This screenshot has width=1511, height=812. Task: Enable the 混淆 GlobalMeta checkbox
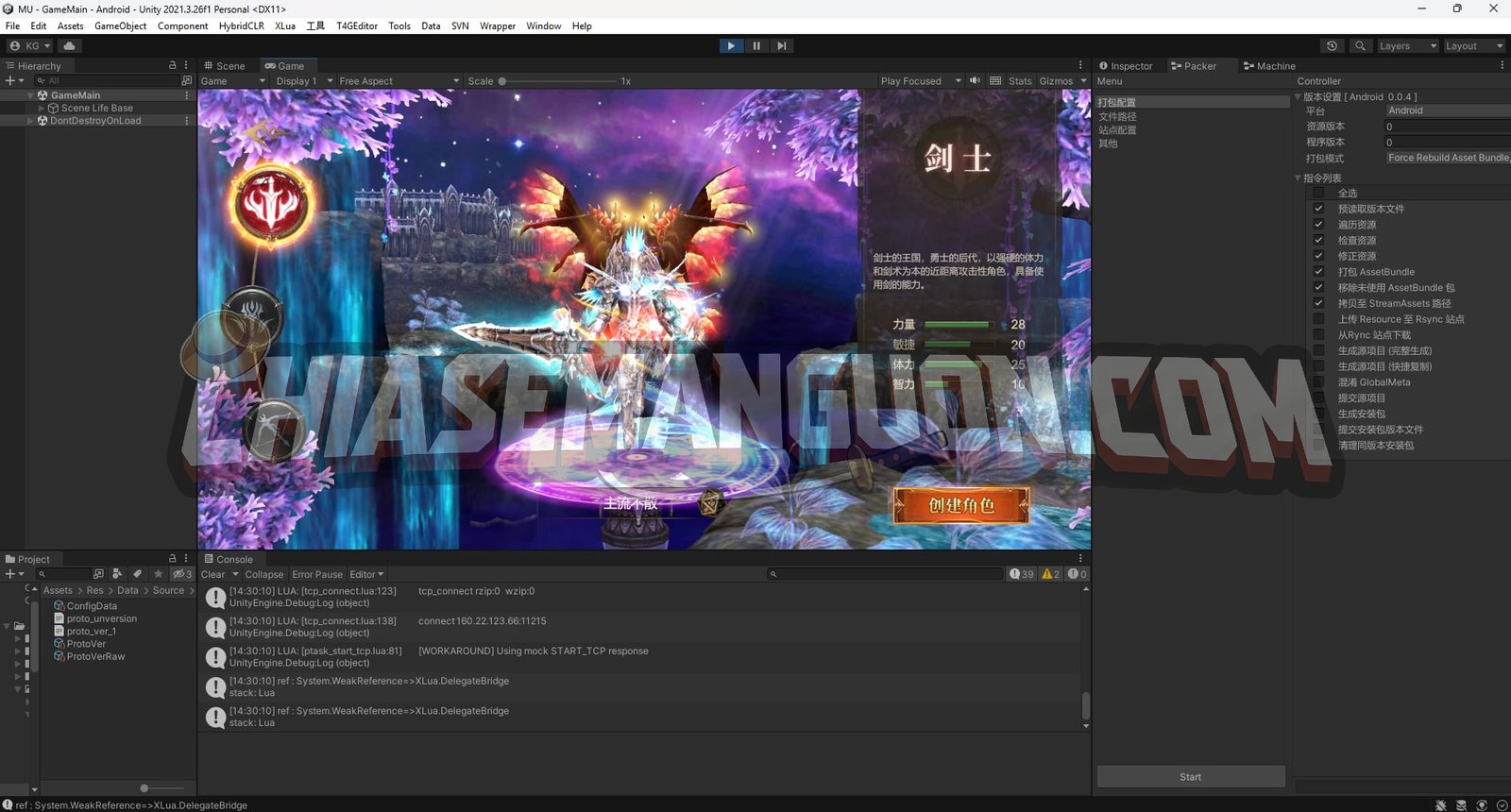(x=1318, y=382)
